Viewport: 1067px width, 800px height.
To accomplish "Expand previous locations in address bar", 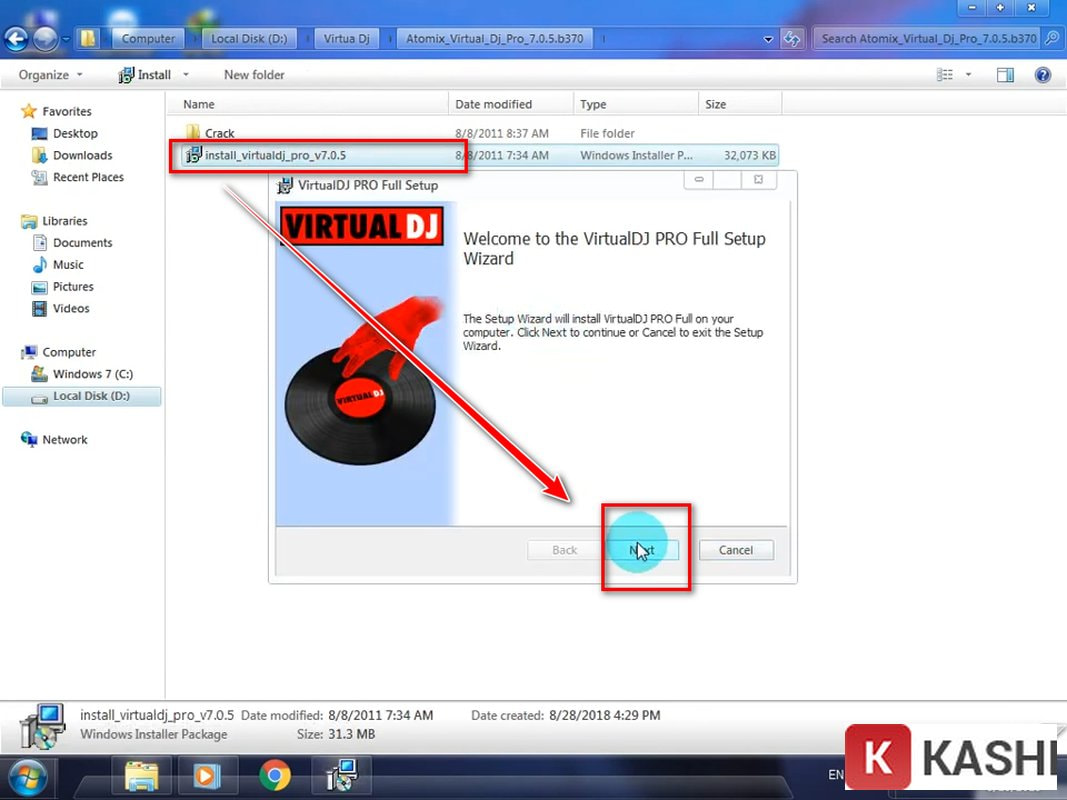I will [767, 38].
